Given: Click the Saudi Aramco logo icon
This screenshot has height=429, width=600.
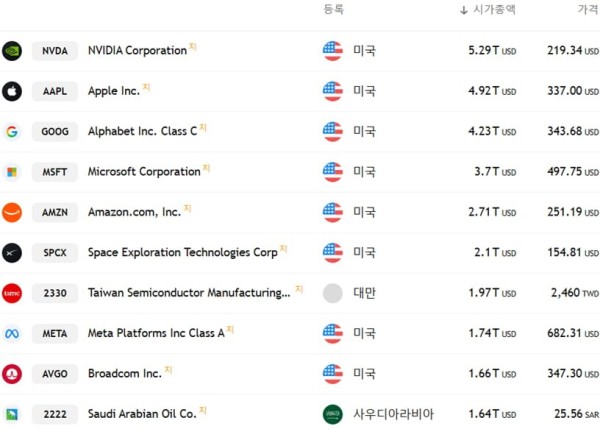Looking at the screenshot, I should pyautogui.click(x=12, y=414).
